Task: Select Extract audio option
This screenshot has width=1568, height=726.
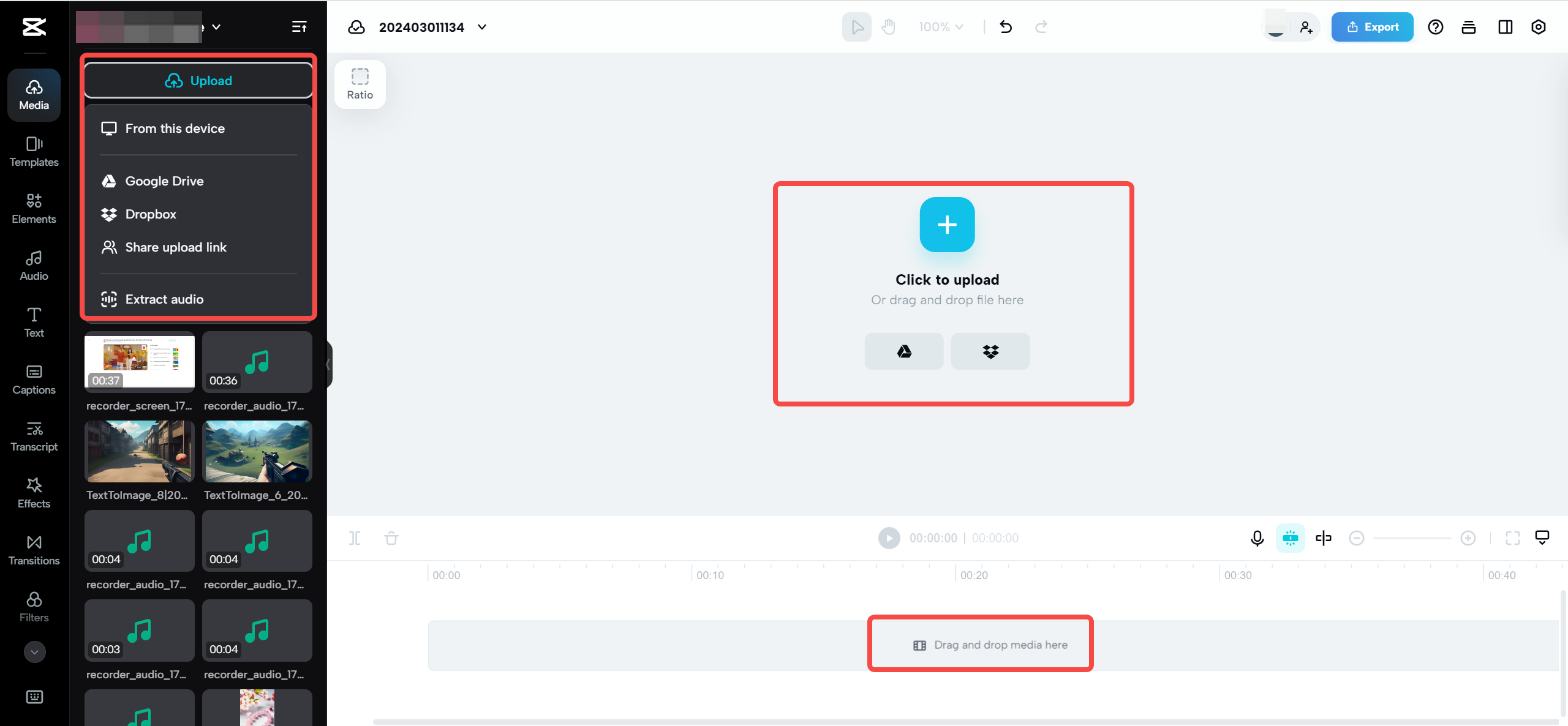Action: pyautogui.click(x=164, y=299)
